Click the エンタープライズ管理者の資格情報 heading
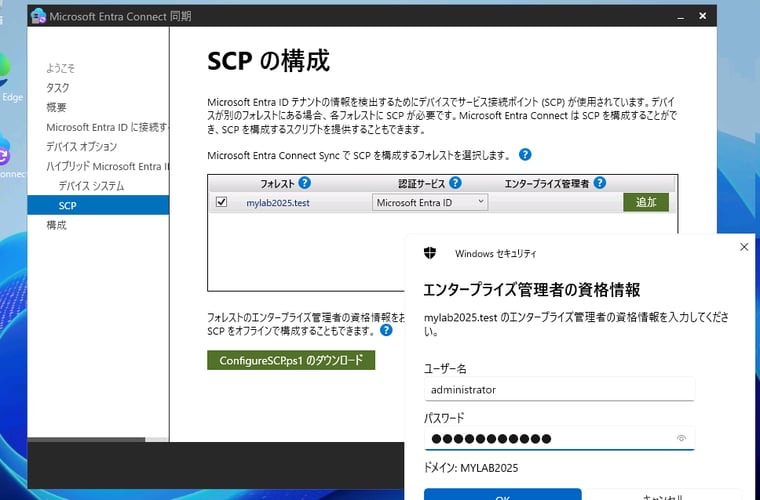This screenshot has height=500, width=760. point(532,290)
